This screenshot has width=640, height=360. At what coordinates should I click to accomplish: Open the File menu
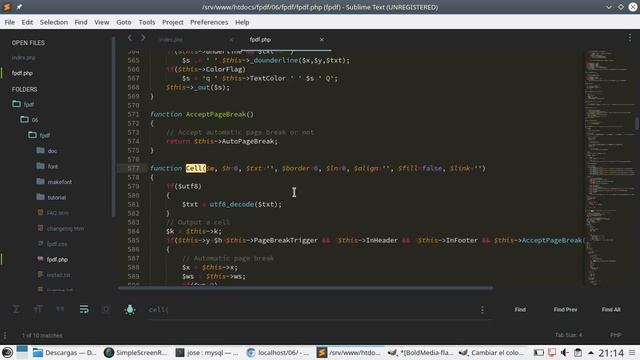[10, 22]
